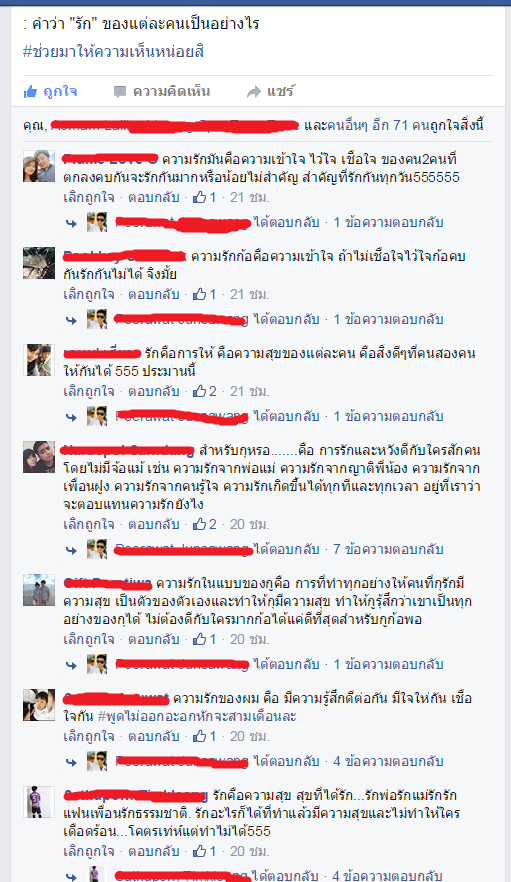Open hashtag #ช่วยมาให้ความเห็นหน่อยสิ

click(113, 52)
